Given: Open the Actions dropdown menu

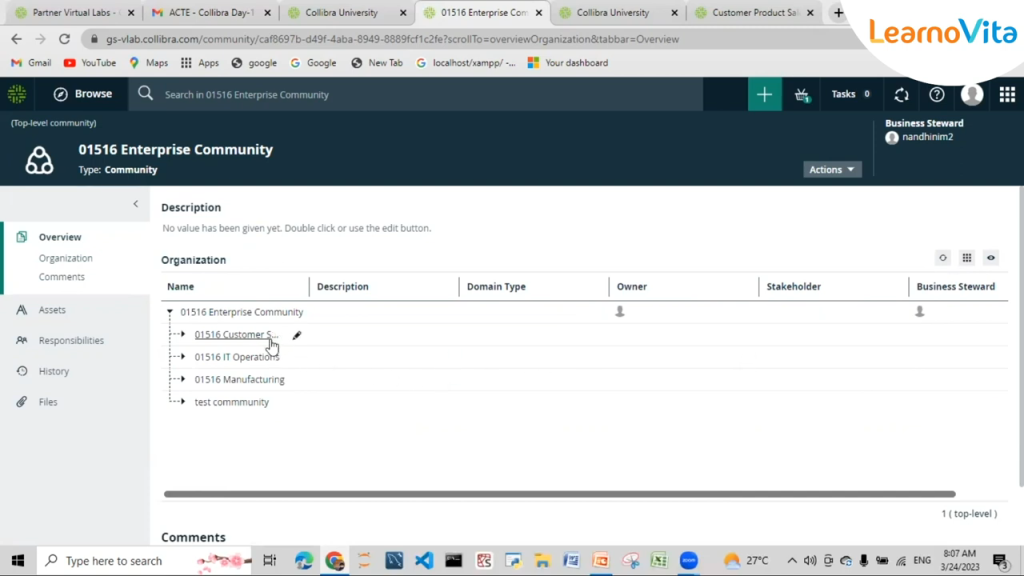Looking at the screenshot, I should pyautogui.click(x=831, y=169).
